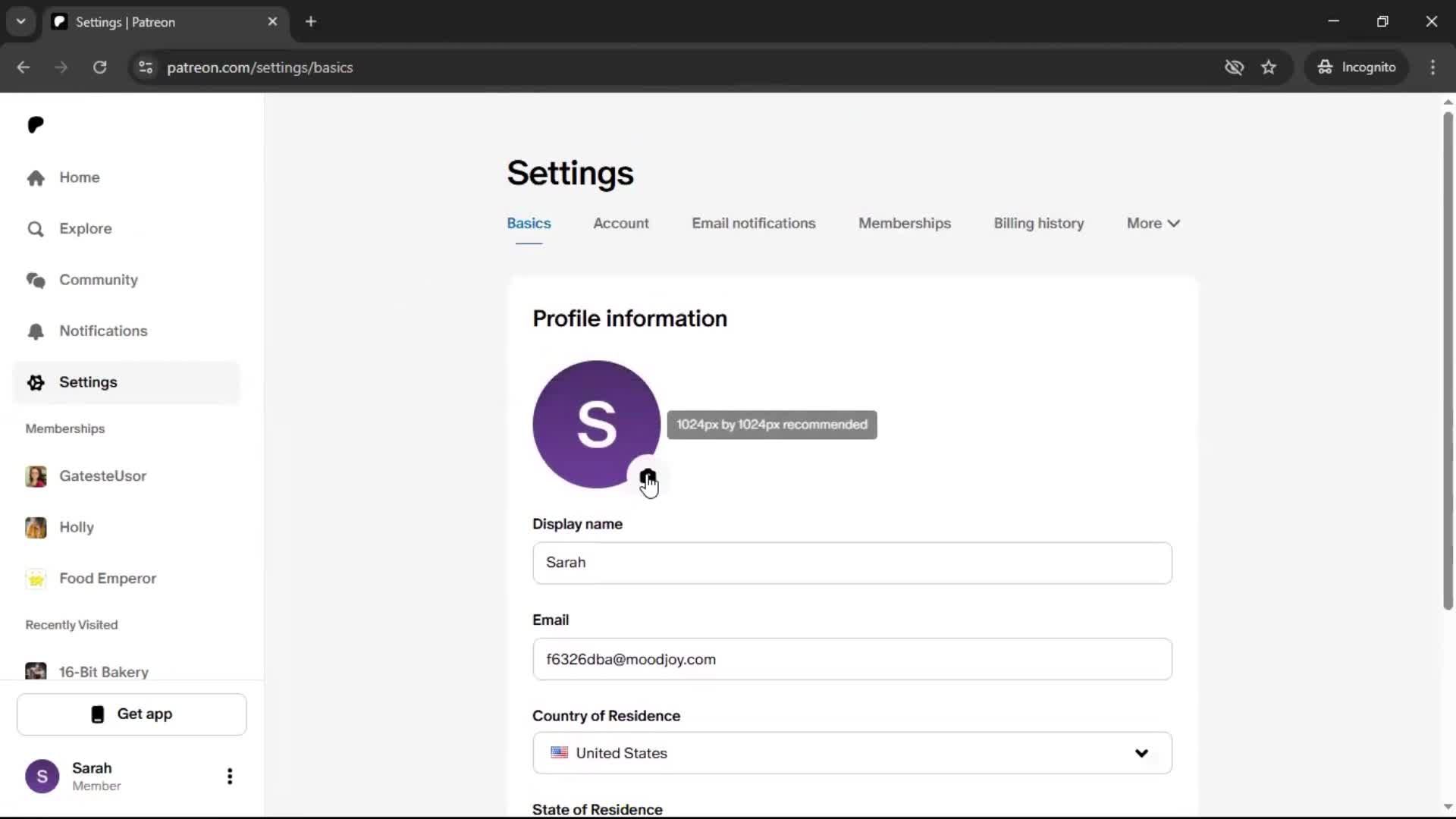This screenshot has height=819, width=1456.
Task: Open GatesteUsor membership avatar
Action: point(36,476)
